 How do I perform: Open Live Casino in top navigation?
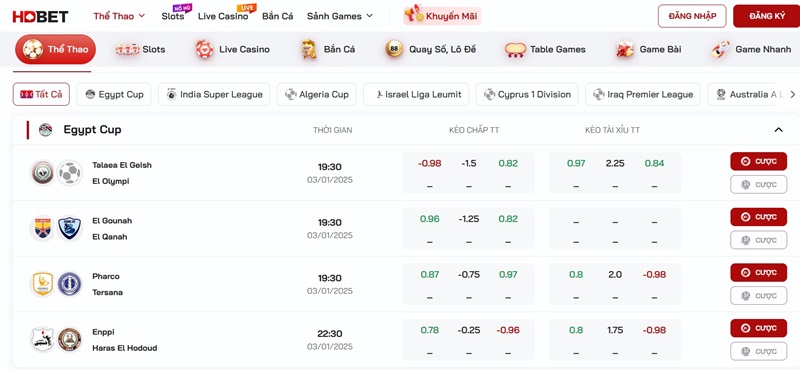click(x=223, y=16)
